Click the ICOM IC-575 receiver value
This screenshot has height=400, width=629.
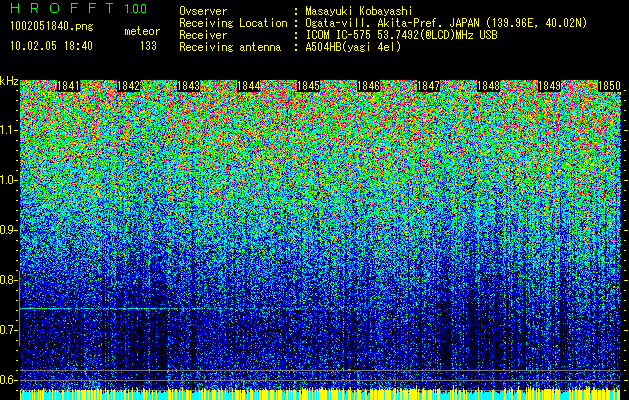401,35
